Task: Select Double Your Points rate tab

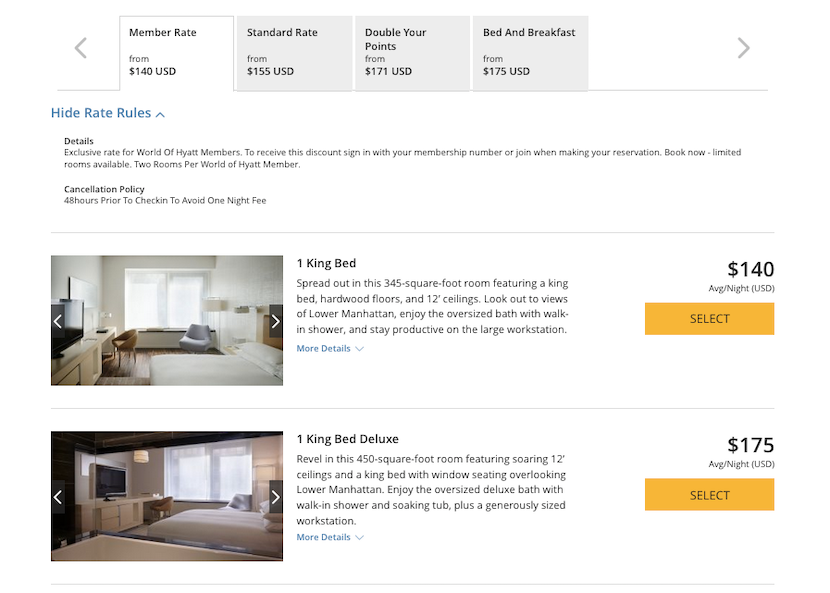Action: pos(412,52)
